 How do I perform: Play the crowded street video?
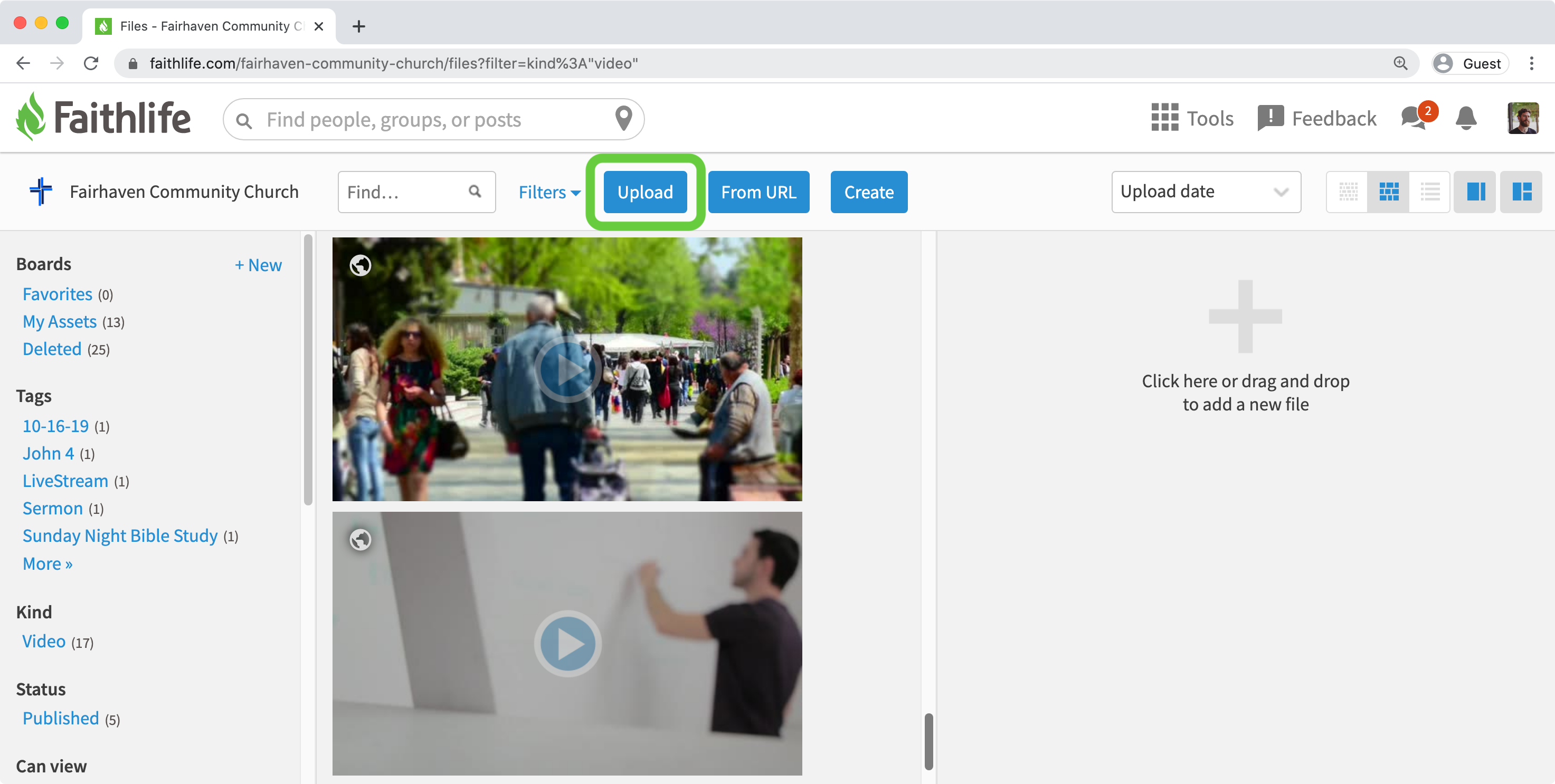tap(567, 369)
